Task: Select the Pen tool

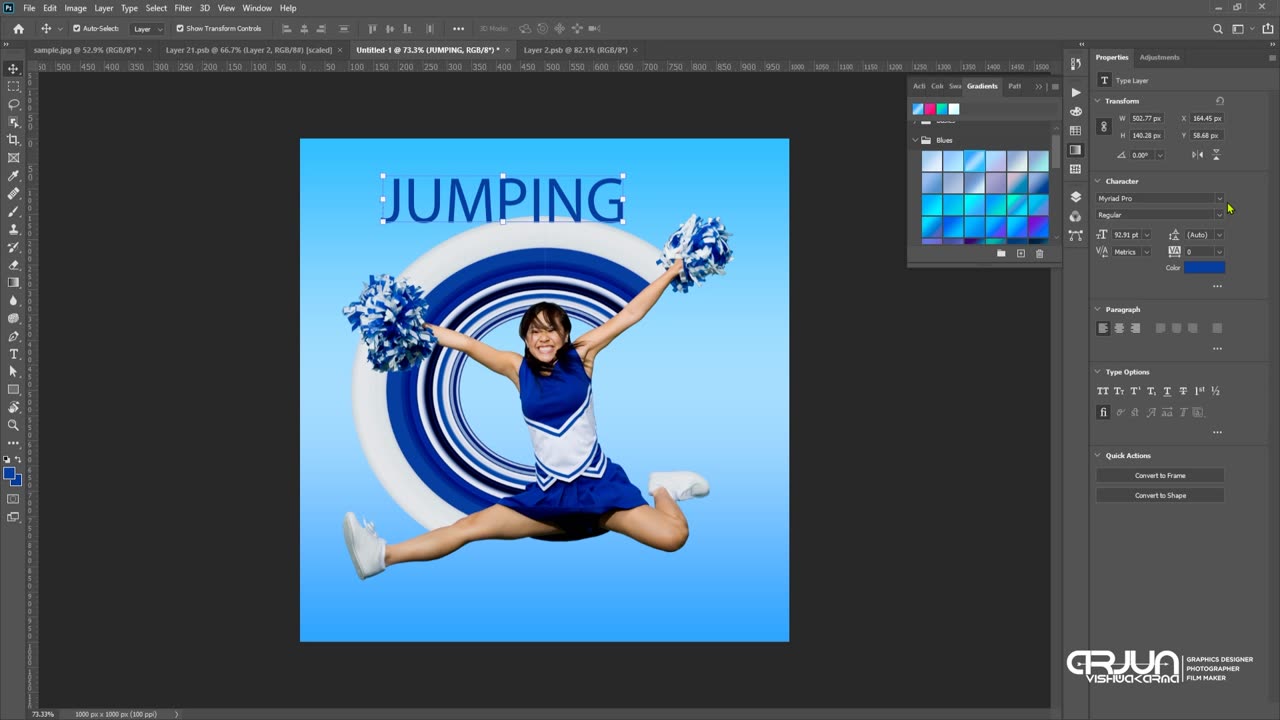Action: pos(13,336)
